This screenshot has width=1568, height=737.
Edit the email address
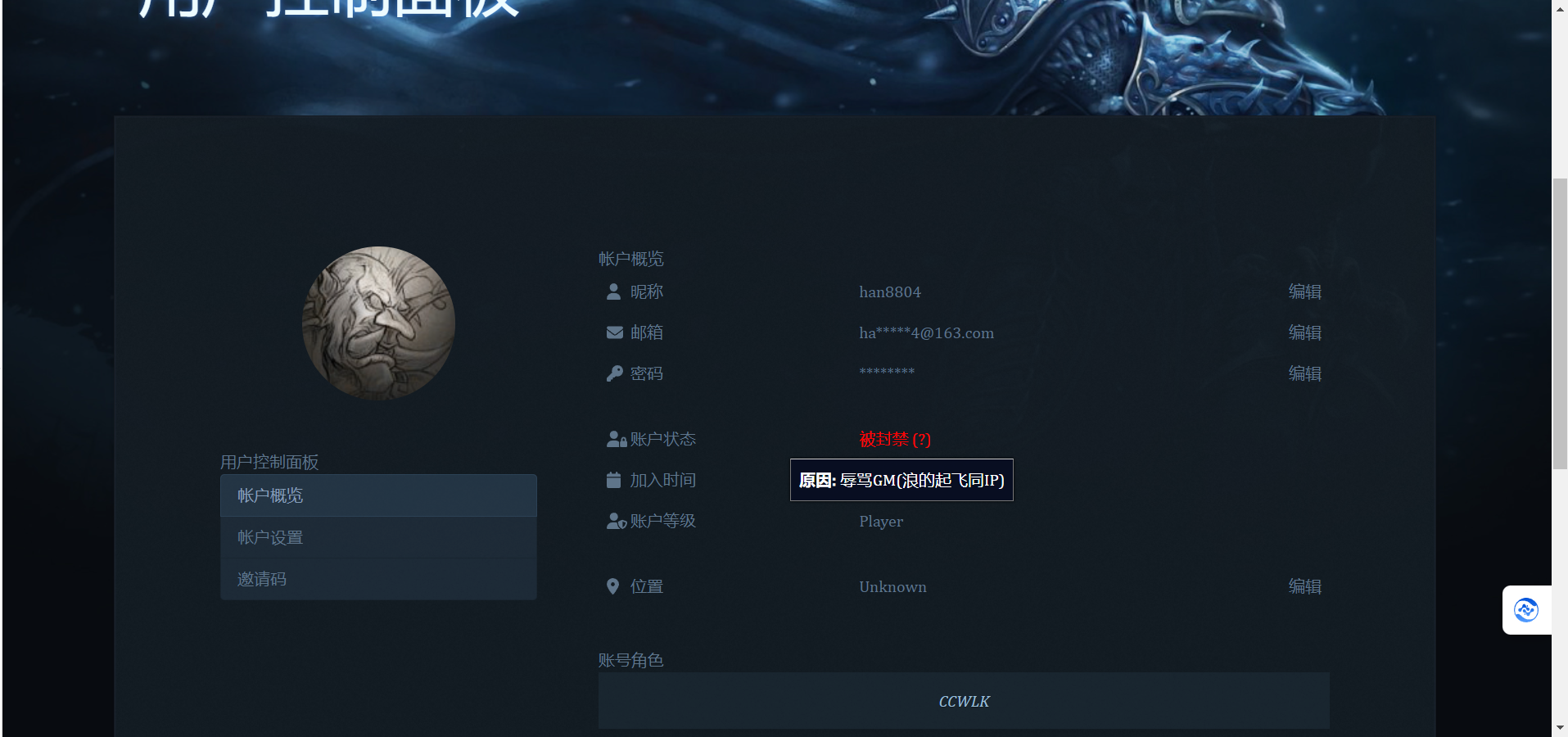(x=1304, y=332)
